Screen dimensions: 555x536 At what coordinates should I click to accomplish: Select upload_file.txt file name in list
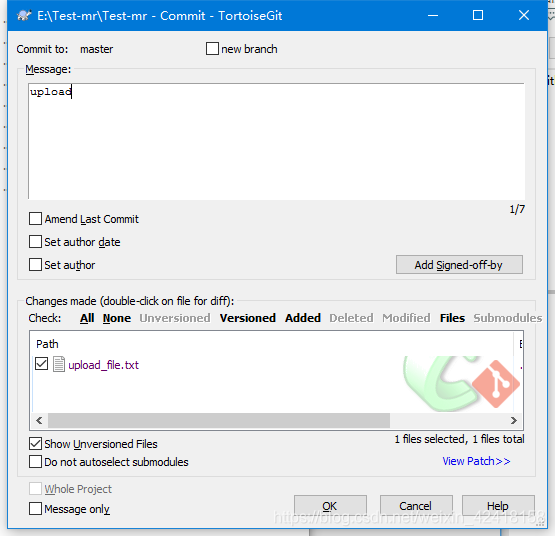[x=103, y=365]
